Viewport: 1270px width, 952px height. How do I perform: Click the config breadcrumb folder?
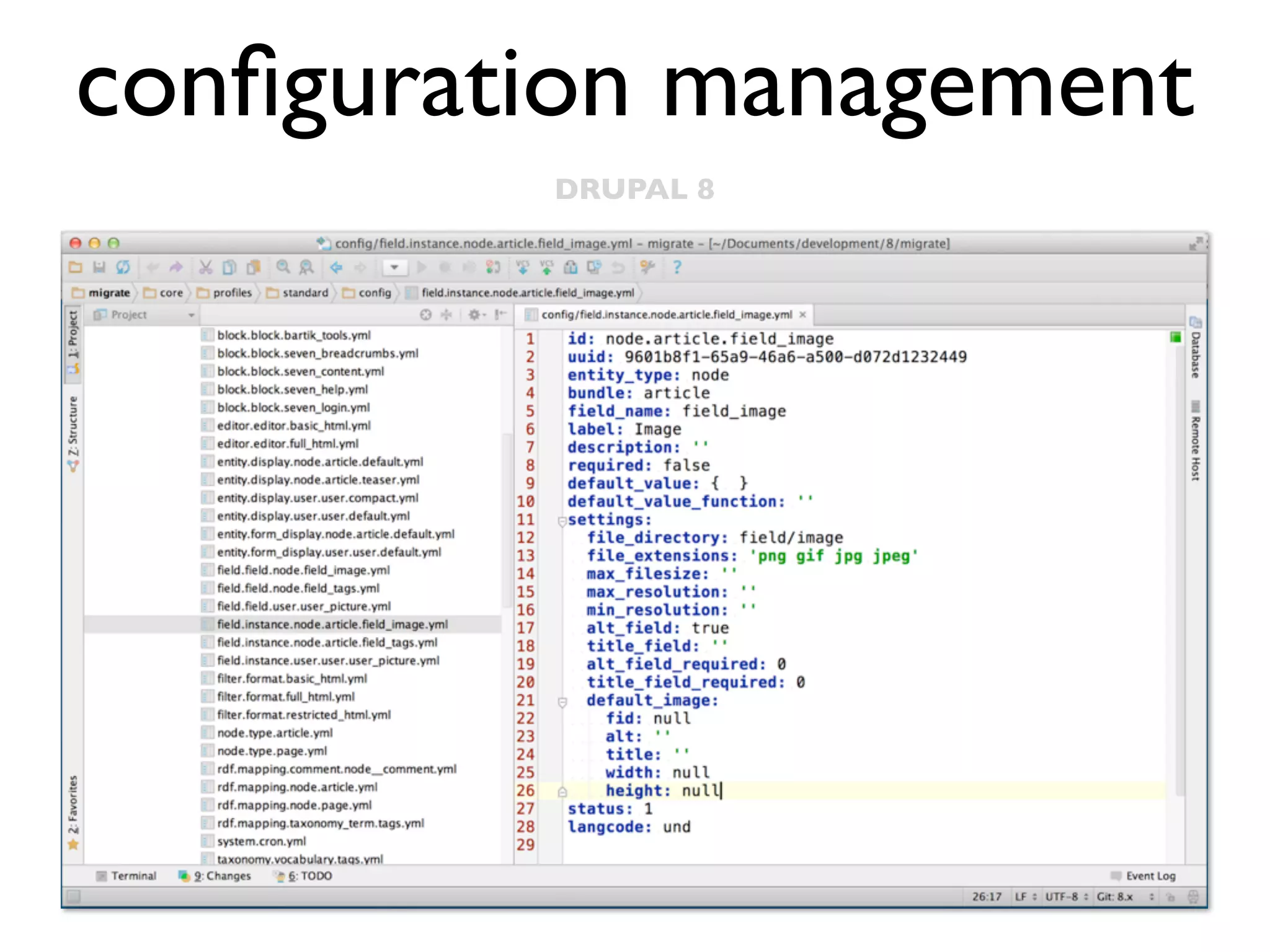[x=367, y=293]
